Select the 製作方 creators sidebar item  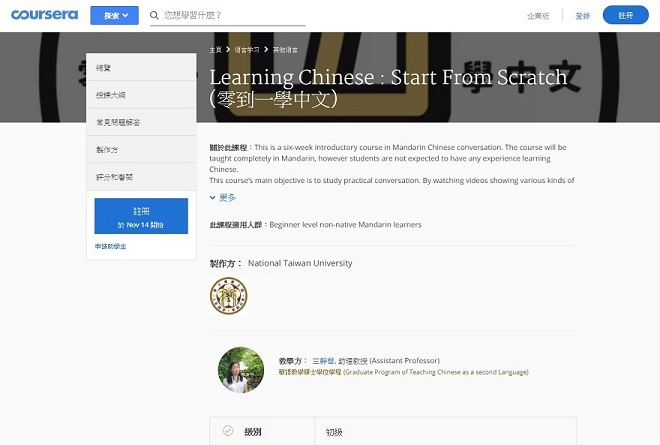pos(141,149)
